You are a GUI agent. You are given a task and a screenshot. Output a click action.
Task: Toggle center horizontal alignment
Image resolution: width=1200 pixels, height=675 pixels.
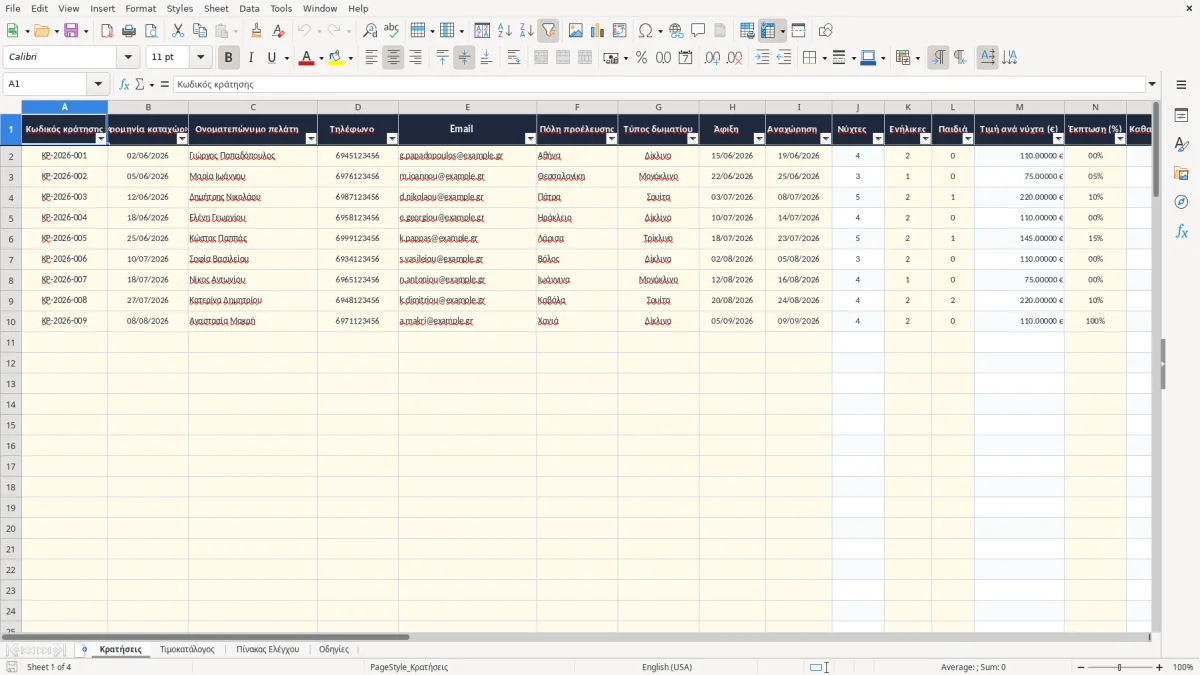click(x=393, y=58)
